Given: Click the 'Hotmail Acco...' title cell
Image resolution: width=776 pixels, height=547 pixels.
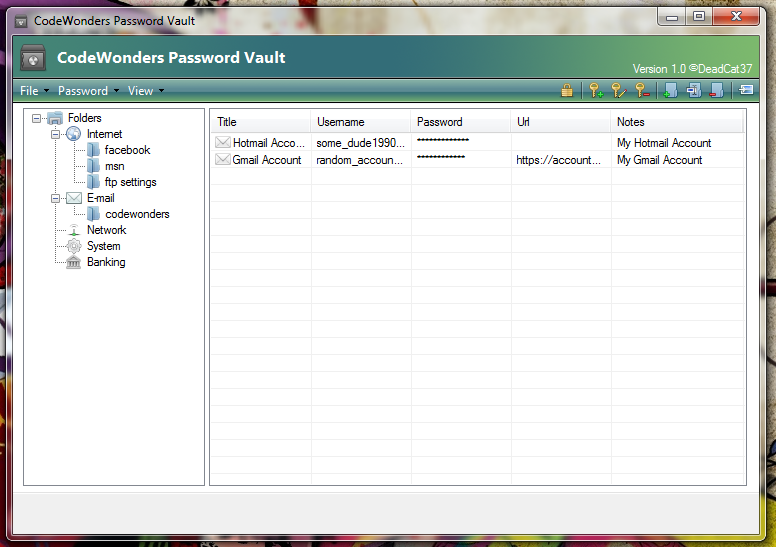Looking at the screenshot, I should click(269, 143).
